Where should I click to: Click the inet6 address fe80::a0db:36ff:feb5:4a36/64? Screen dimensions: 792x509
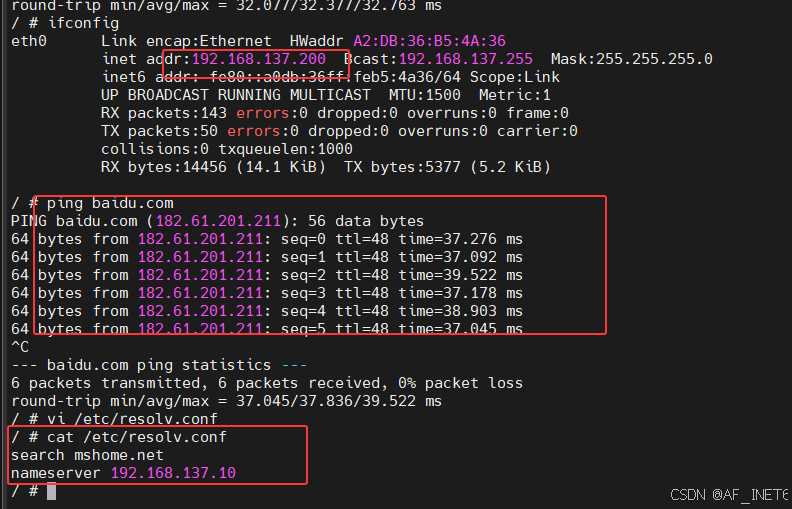click(335, 77)
